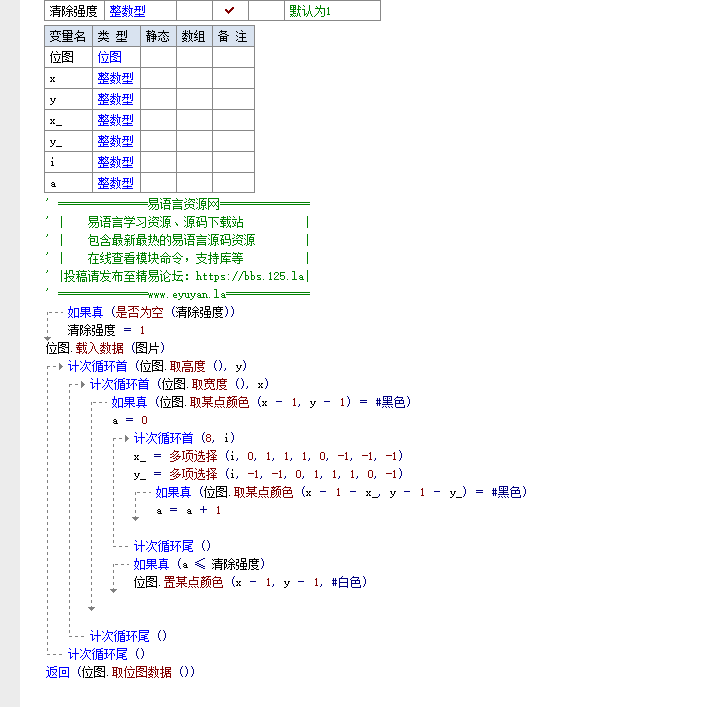This screenshot has height=707, width=708.
Task: Click the comment 易语言学习资源、源码下载站
Action: click(x=165, y=222)
